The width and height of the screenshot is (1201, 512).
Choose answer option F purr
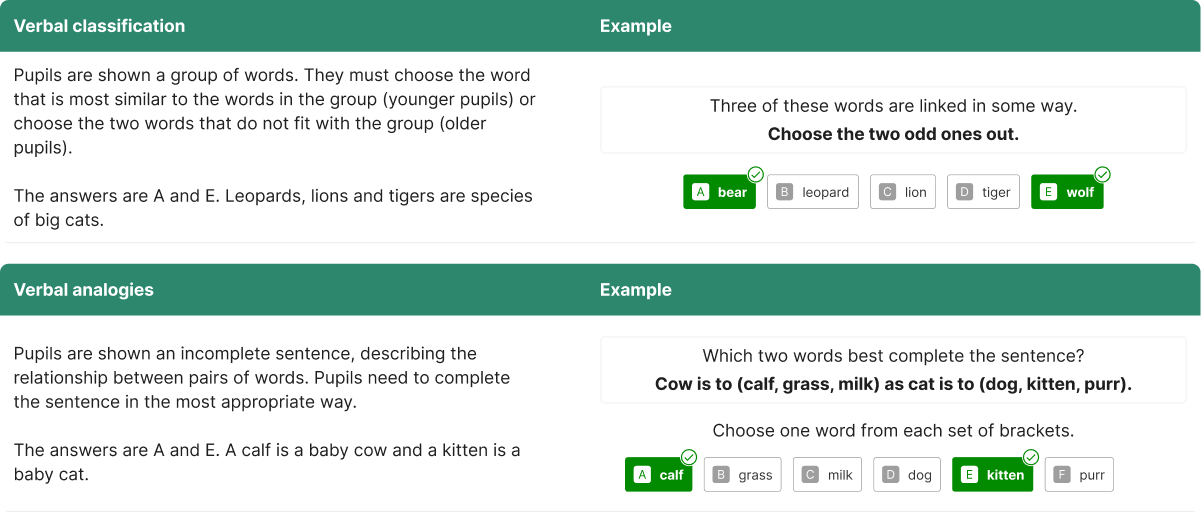(1079, 475)
